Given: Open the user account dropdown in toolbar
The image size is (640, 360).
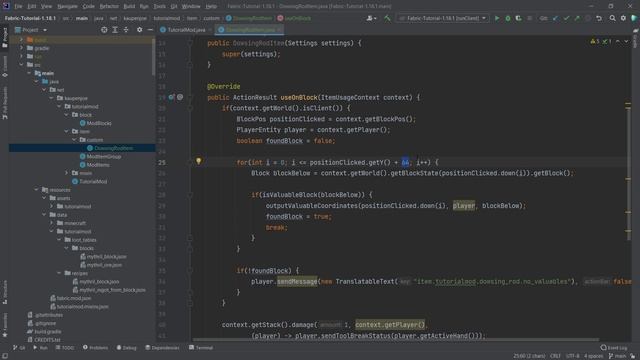Looking at the screenshot, I should (371, 18).
